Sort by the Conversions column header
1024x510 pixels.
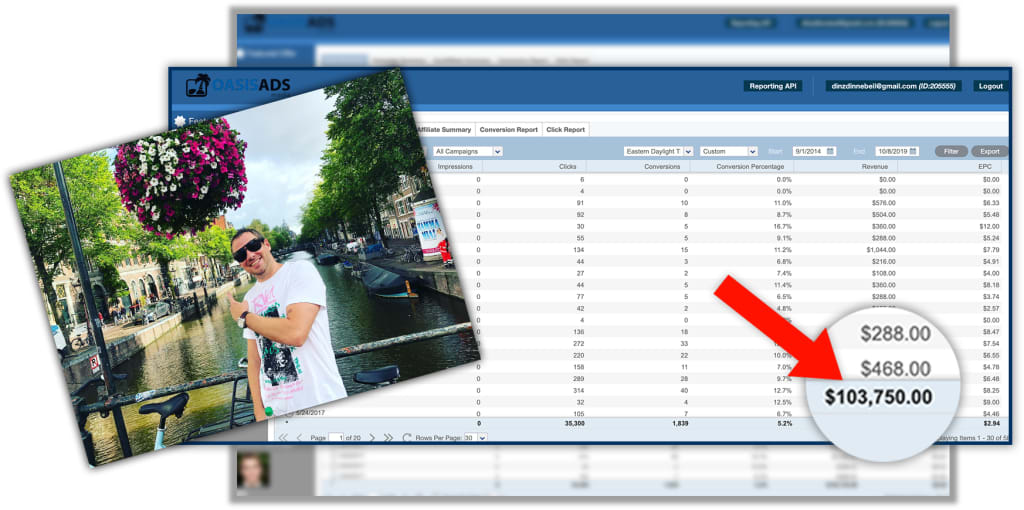pos(662,167)
